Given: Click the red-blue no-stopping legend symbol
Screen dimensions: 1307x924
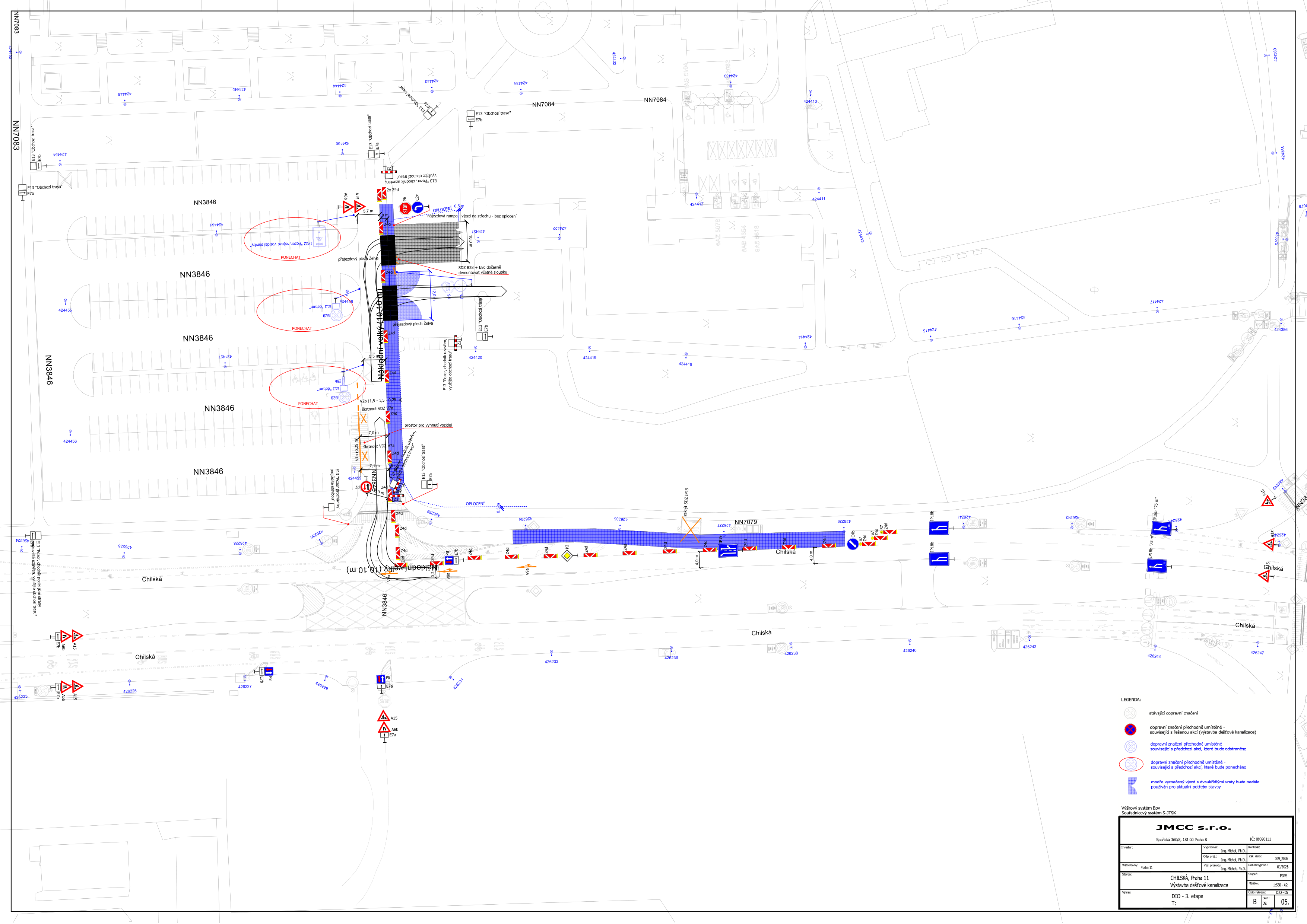Looking at the screenshot, I should click(1130, 729).
